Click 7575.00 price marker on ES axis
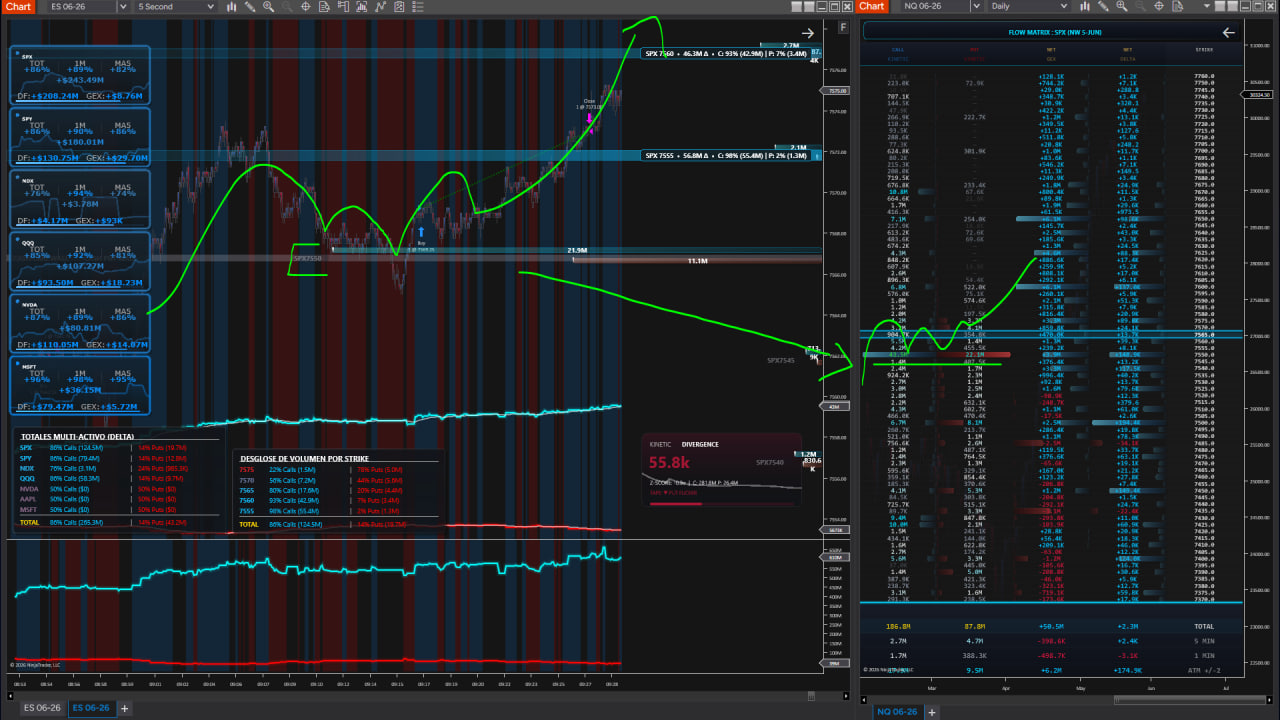The image size is (1280, 720). [x=837, y=90]
